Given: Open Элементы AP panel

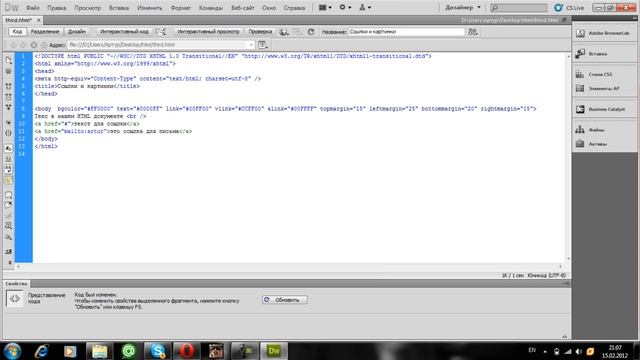Looking at the screenshot, I should coord(604,88).
